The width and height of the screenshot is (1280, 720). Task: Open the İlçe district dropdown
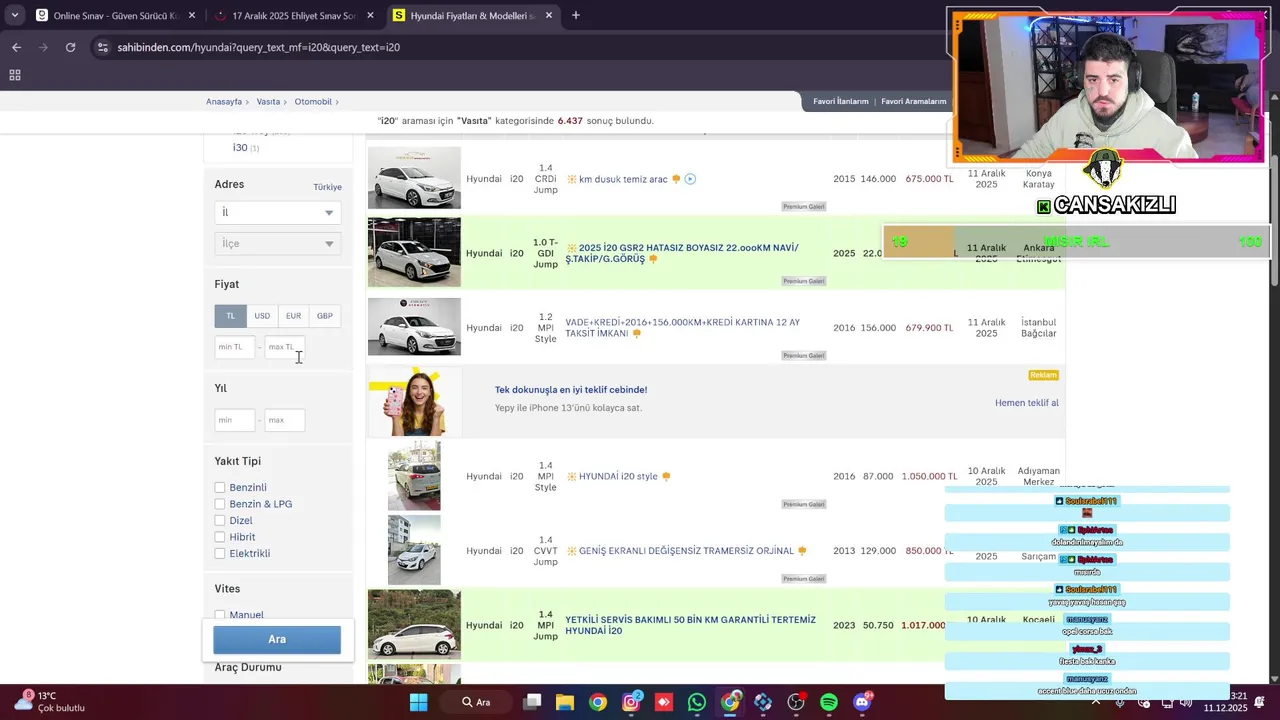[277, 243]
